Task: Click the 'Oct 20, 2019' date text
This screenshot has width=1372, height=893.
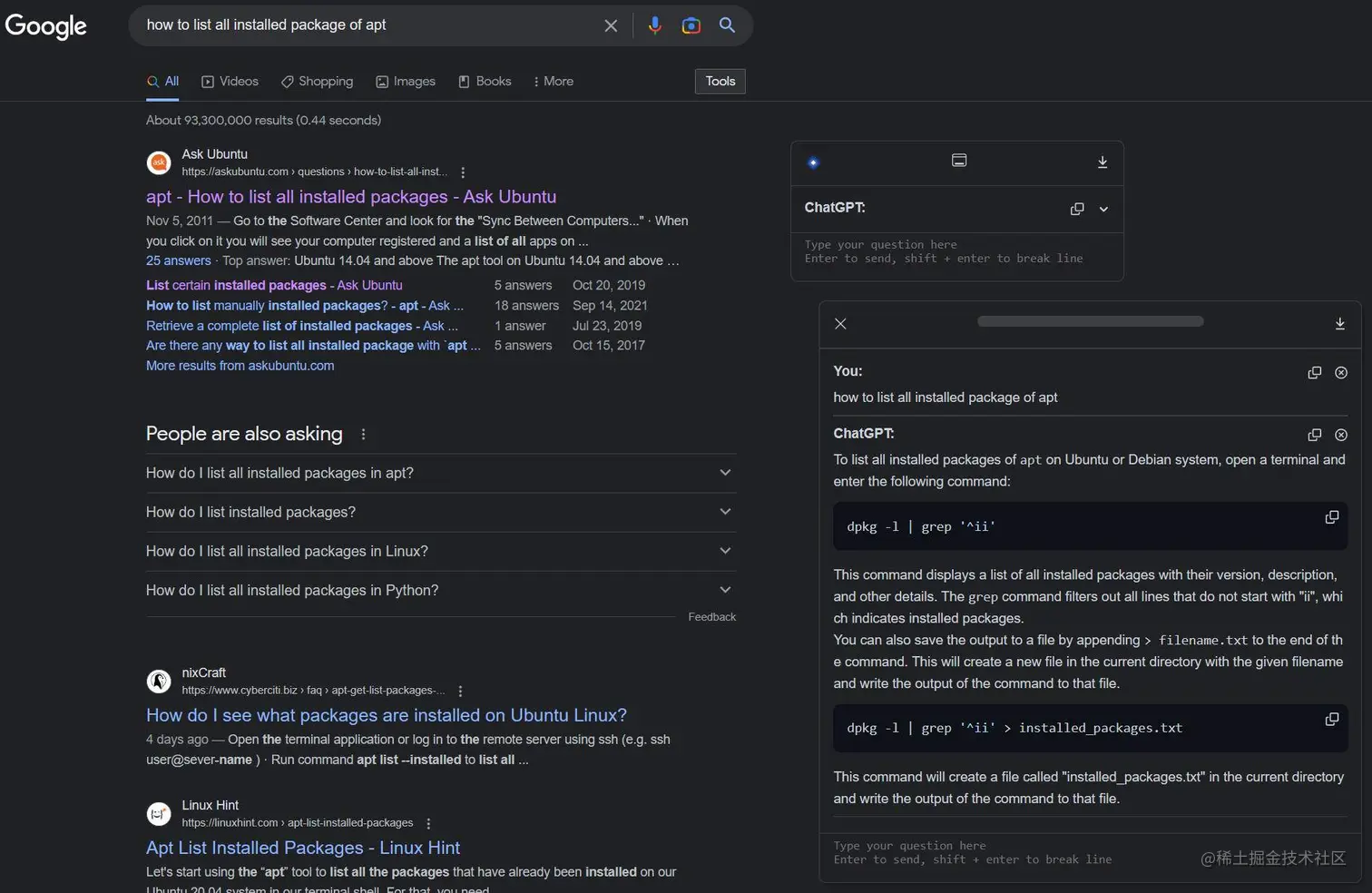Action: pyautogui.click(x=609, y=286)
